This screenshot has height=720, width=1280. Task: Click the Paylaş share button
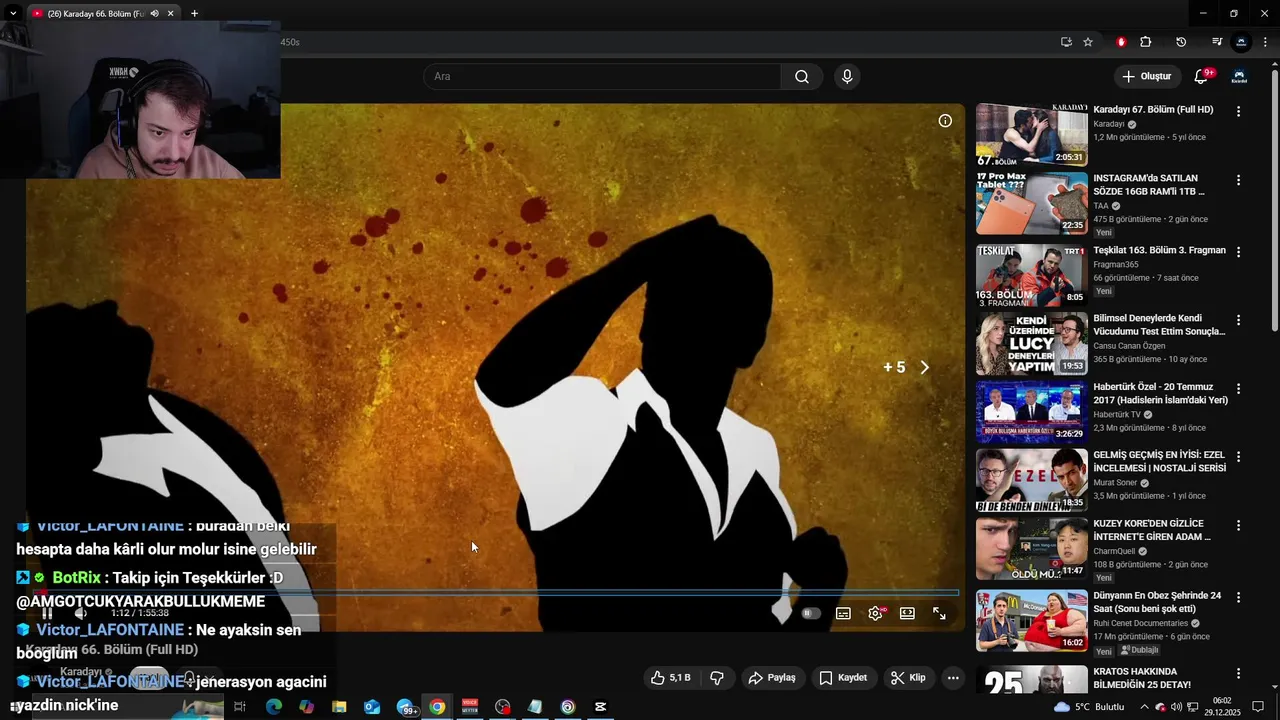(x=772, y=678)
